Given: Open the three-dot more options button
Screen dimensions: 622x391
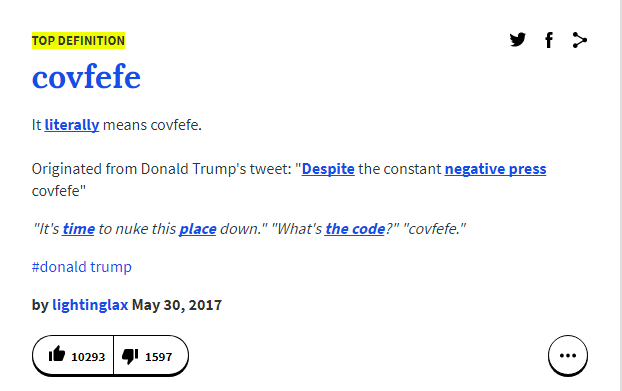Looking at the screenshot, I should click(x=568, y=355).
